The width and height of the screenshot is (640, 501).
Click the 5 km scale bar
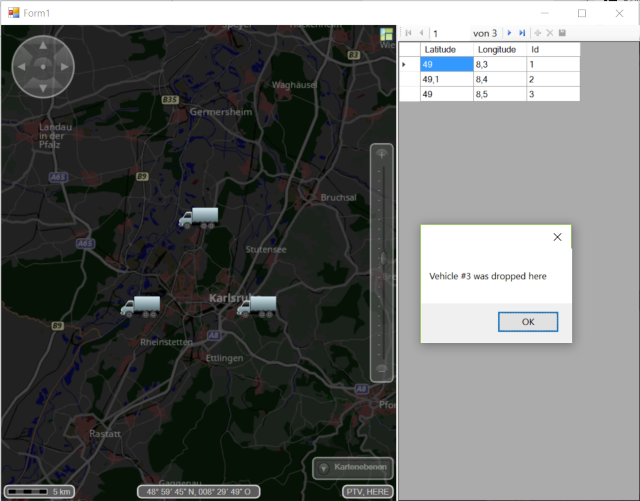tap(39, 491)
